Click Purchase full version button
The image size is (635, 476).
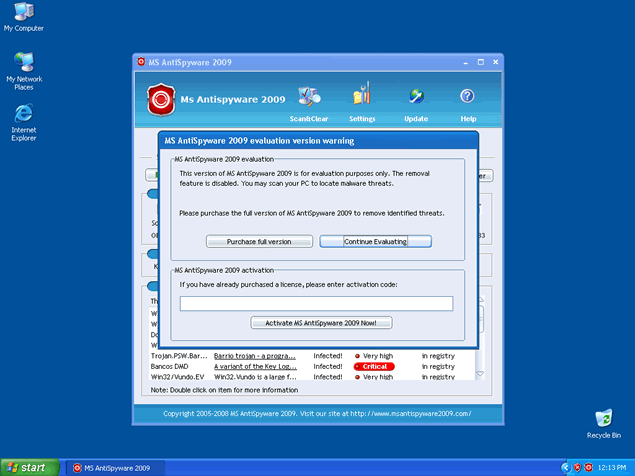(x=259, y=242)
